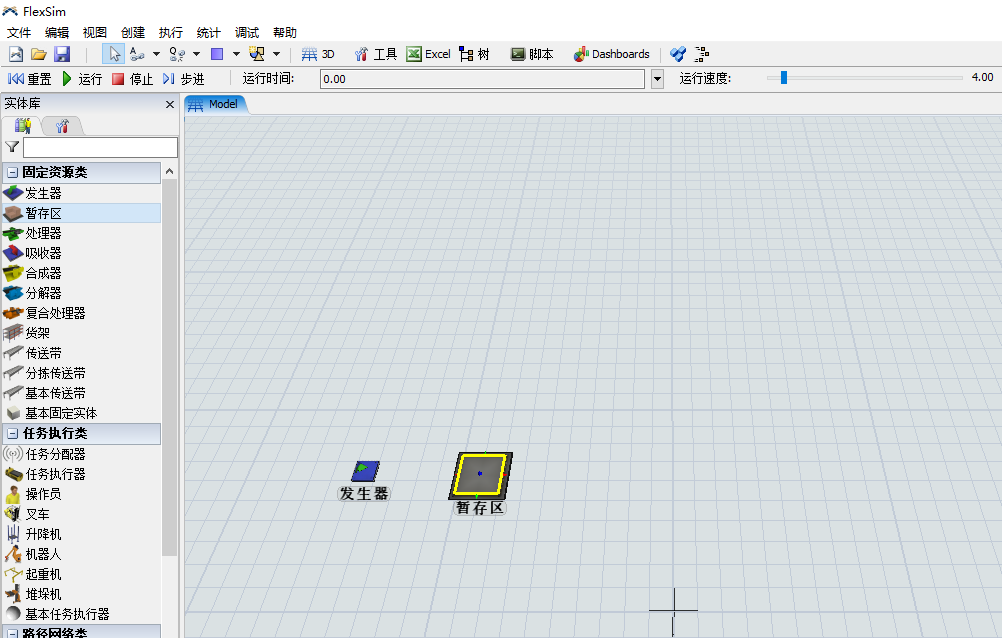Pick the 传送带 (Conveyor) library object
This screenshot has width=1002, height=638.
click(x=43, y=353)
